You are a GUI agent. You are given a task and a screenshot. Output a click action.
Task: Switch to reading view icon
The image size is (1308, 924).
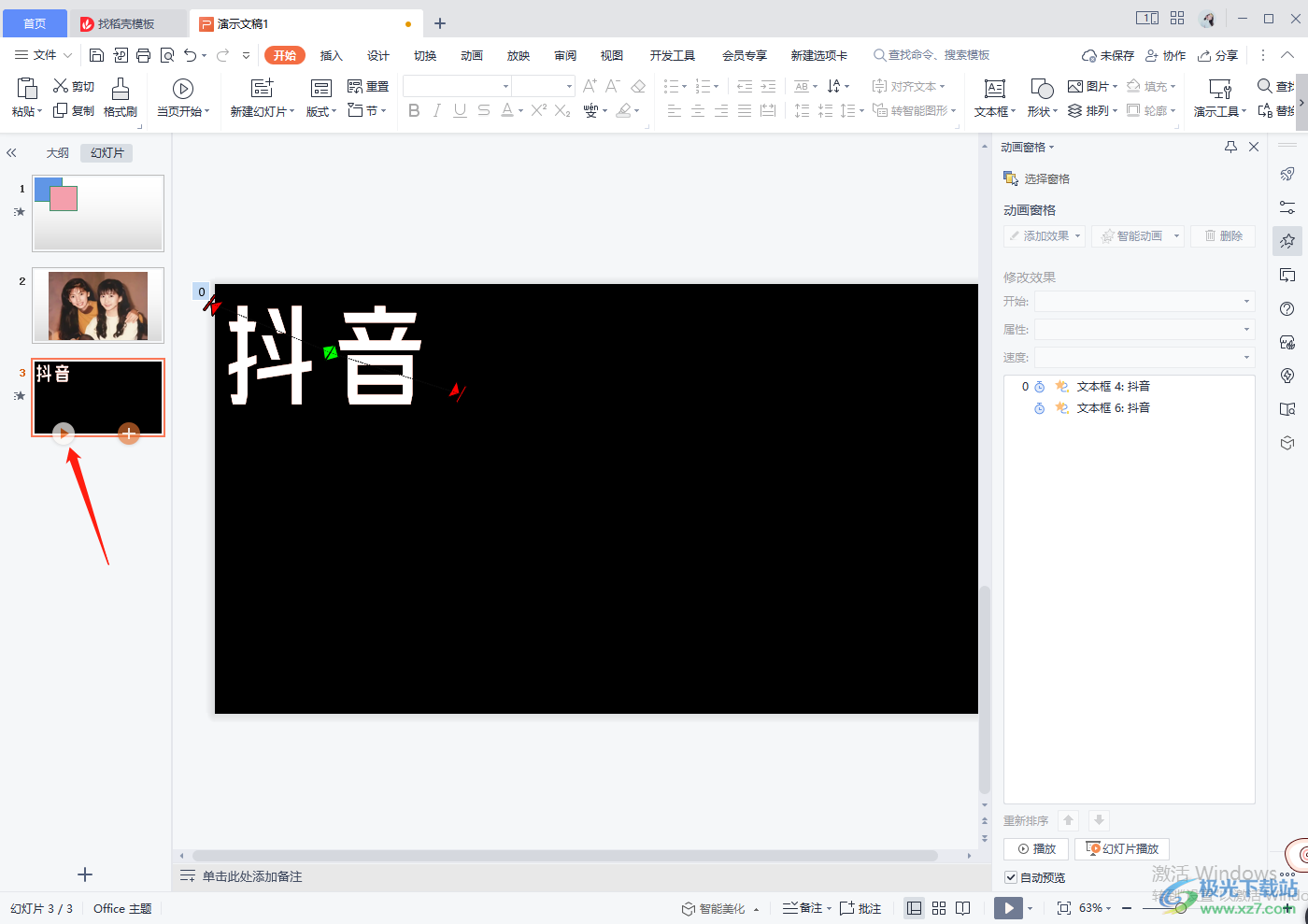click(x=963, y=908)
